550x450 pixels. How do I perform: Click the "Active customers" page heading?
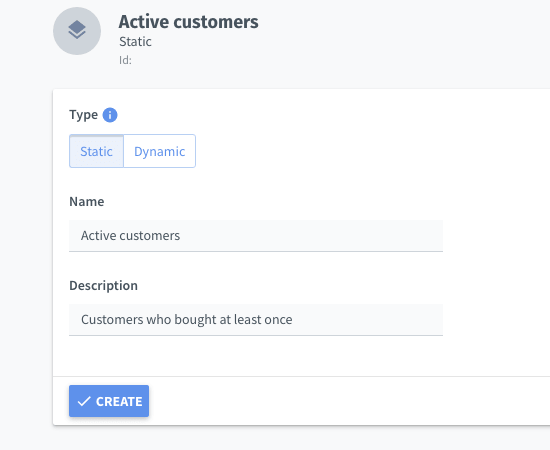pyautogui.click(x=188, y=22)
